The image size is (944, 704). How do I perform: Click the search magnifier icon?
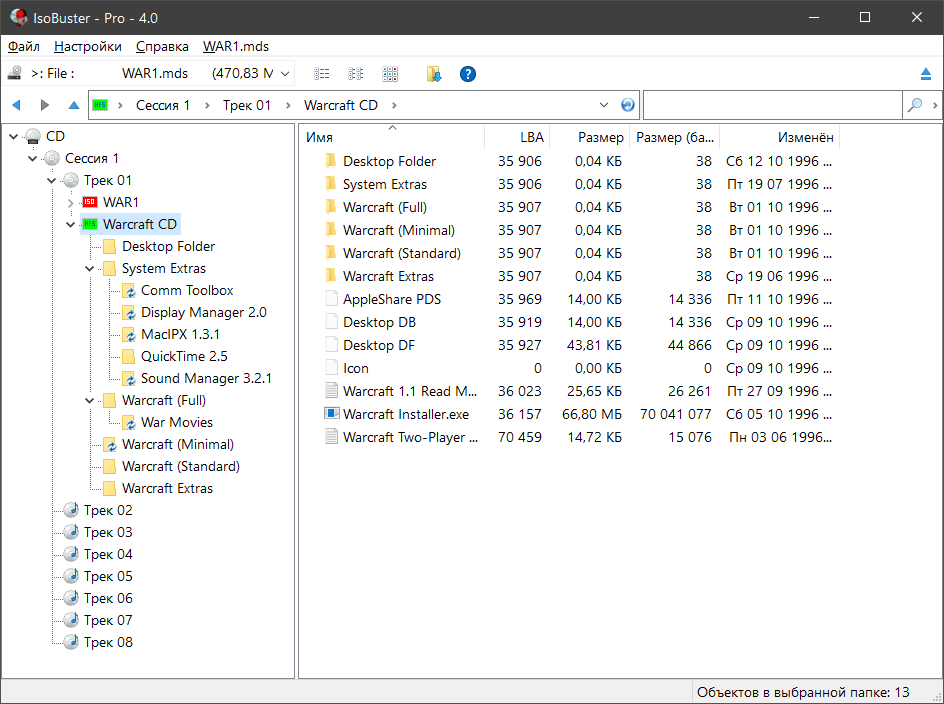click(x=914, y=105)
